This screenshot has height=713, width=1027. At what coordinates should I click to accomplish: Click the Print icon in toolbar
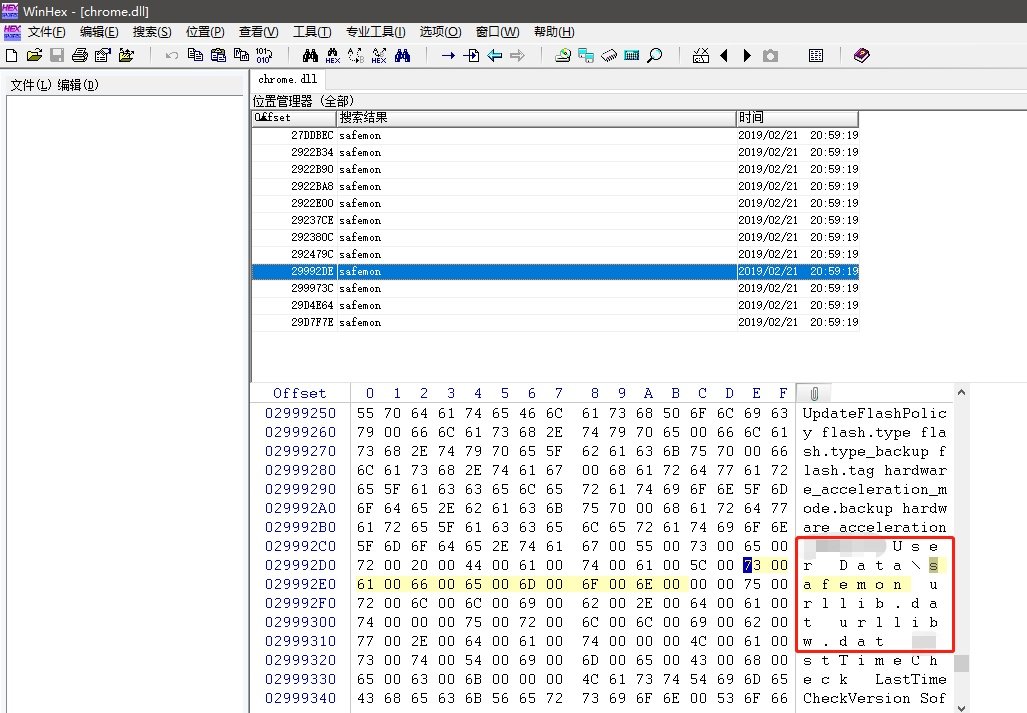point(79,56)
